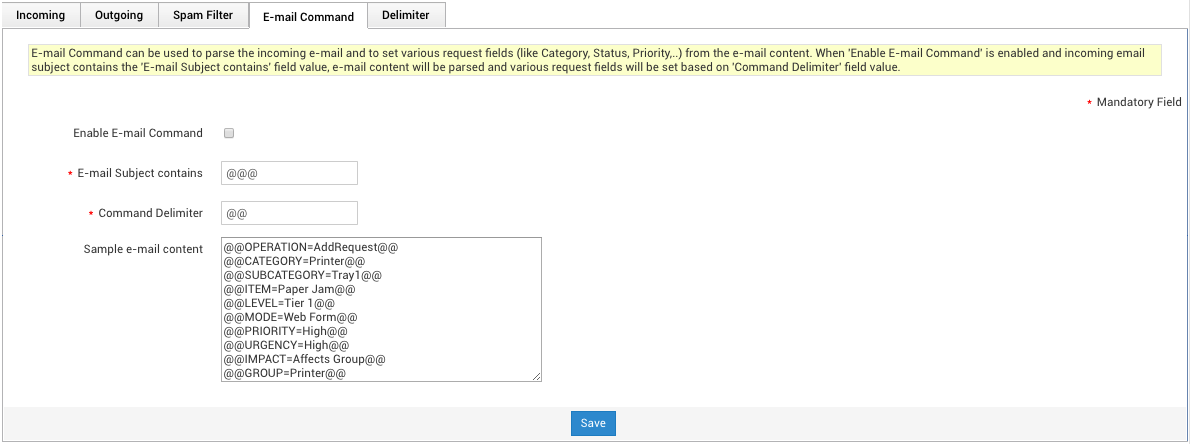Viewport: 1190px width, 444px height.
Task: Focus the Command Delimiter input box
Action: click(289, 213)
